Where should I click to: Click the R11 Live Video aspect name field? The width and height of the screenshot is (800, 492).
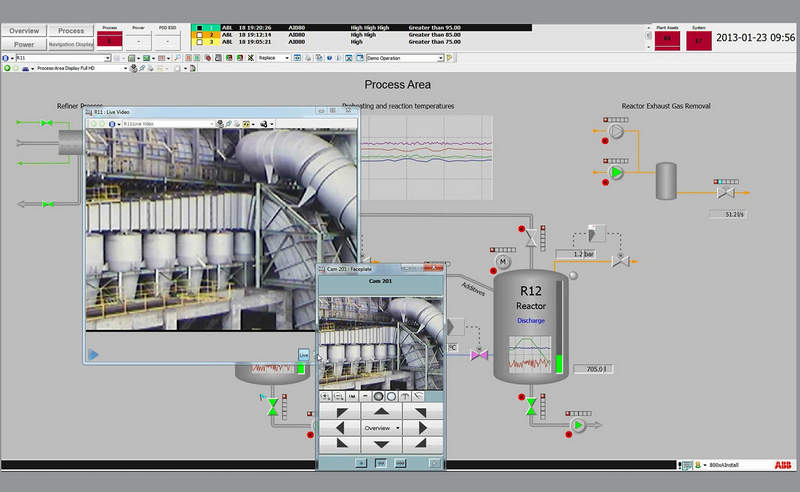[x=167, y=124]
